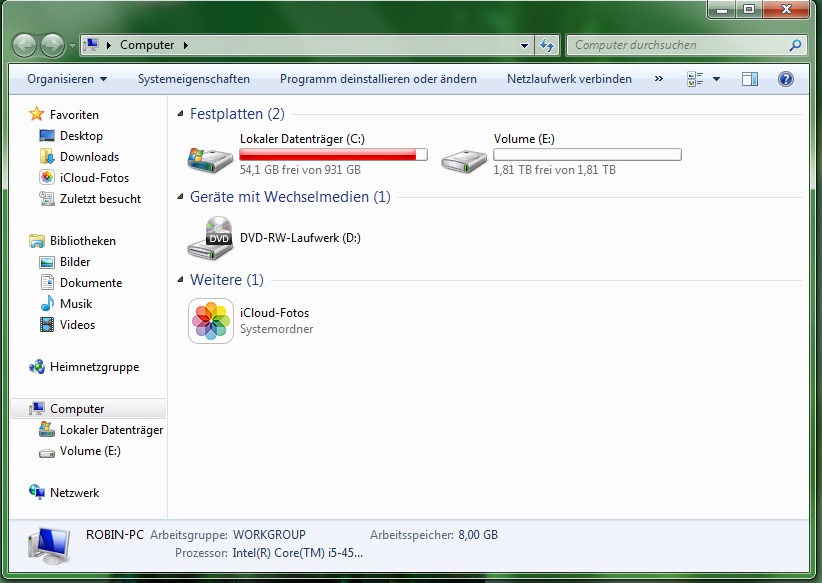Click the '8,00 GB' Arbeitsspeicher value
822x583 pixels.
pyautogui.click(x=478, y=535)
